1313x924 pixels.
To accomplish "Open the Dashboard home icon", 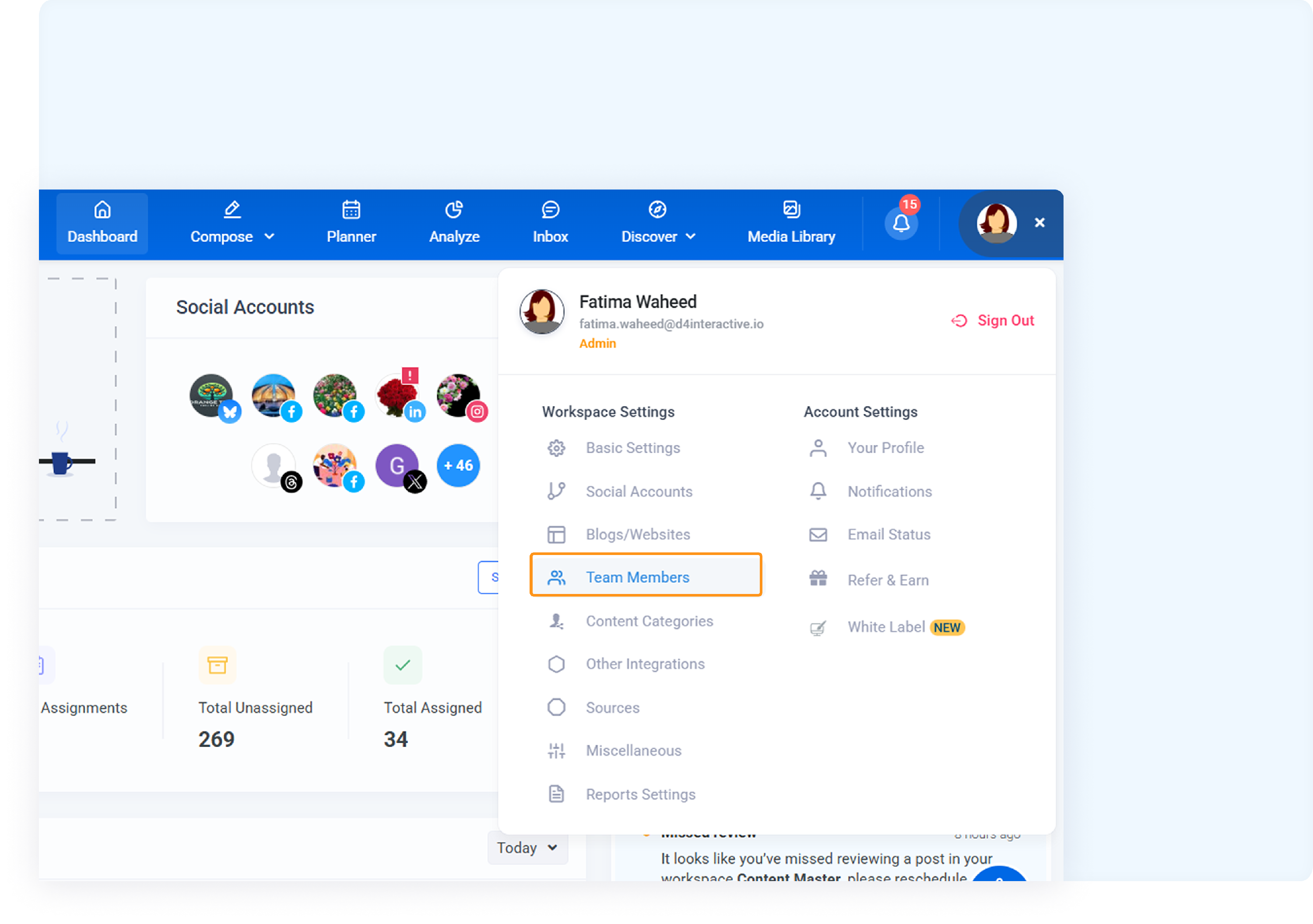I will (102, 210).
